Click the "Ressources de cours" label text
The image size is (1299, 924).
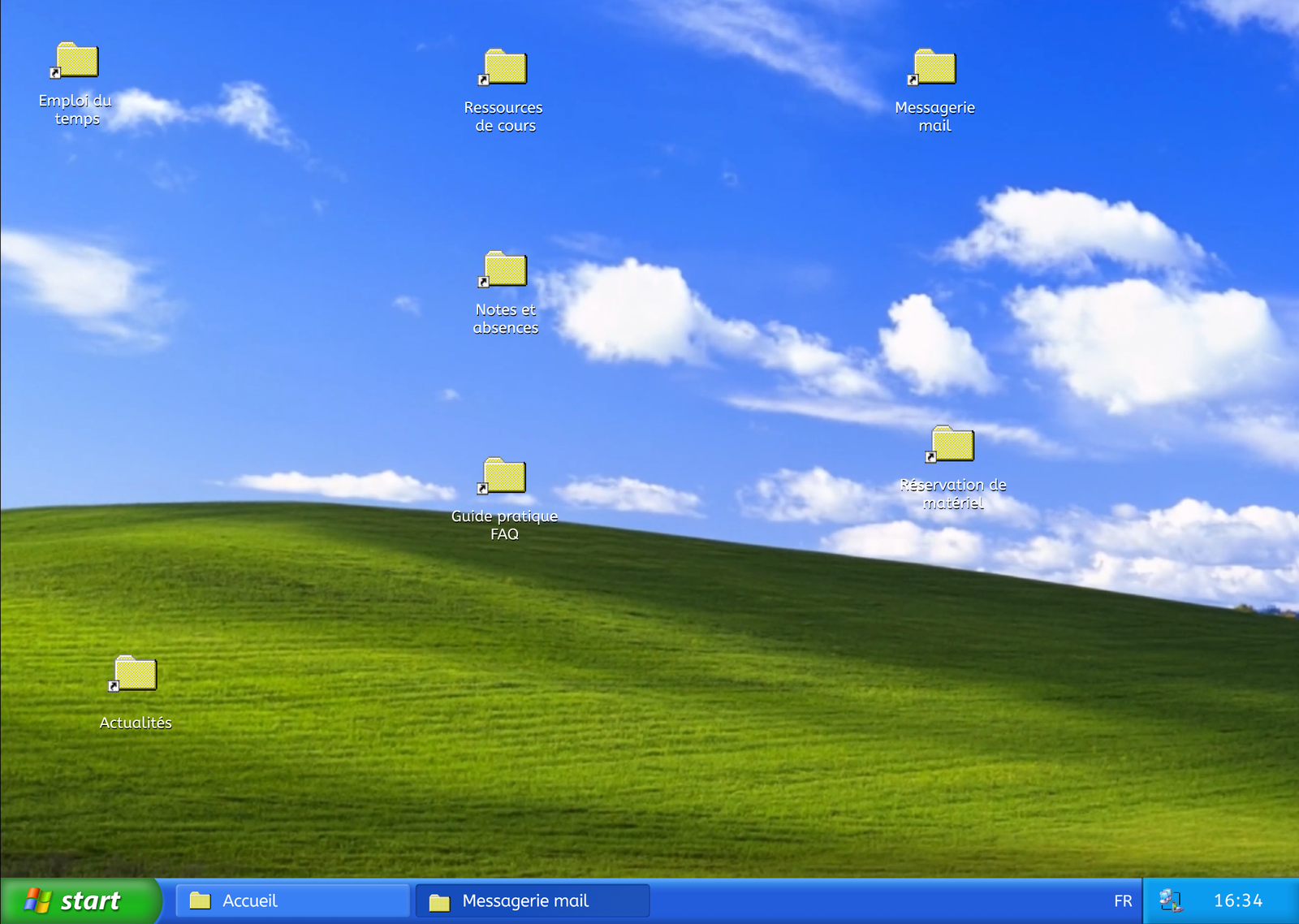pos(504,117)
